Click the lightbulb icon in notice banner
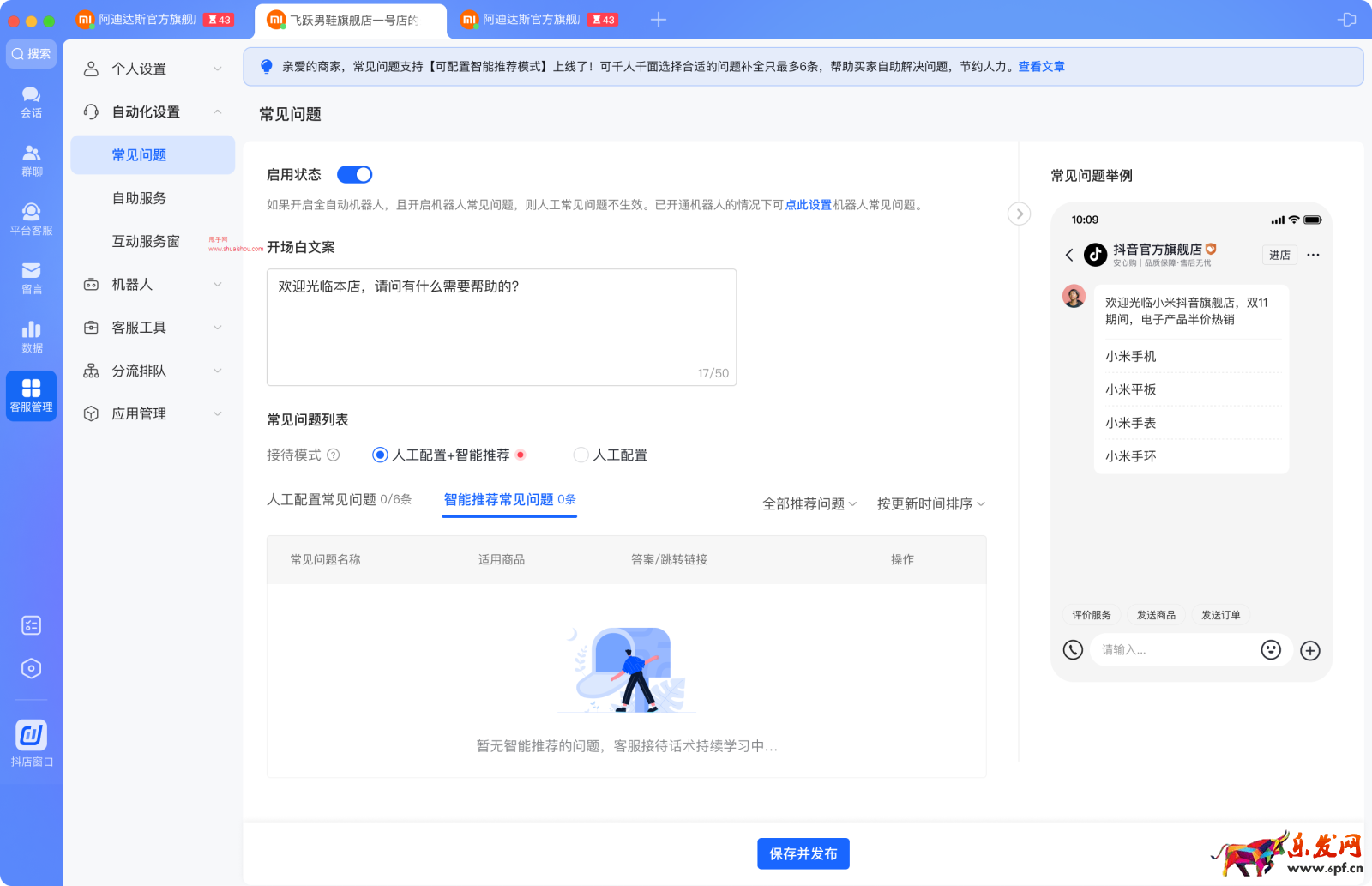This screenshot has height=886, width=1372. pos(267,67)
